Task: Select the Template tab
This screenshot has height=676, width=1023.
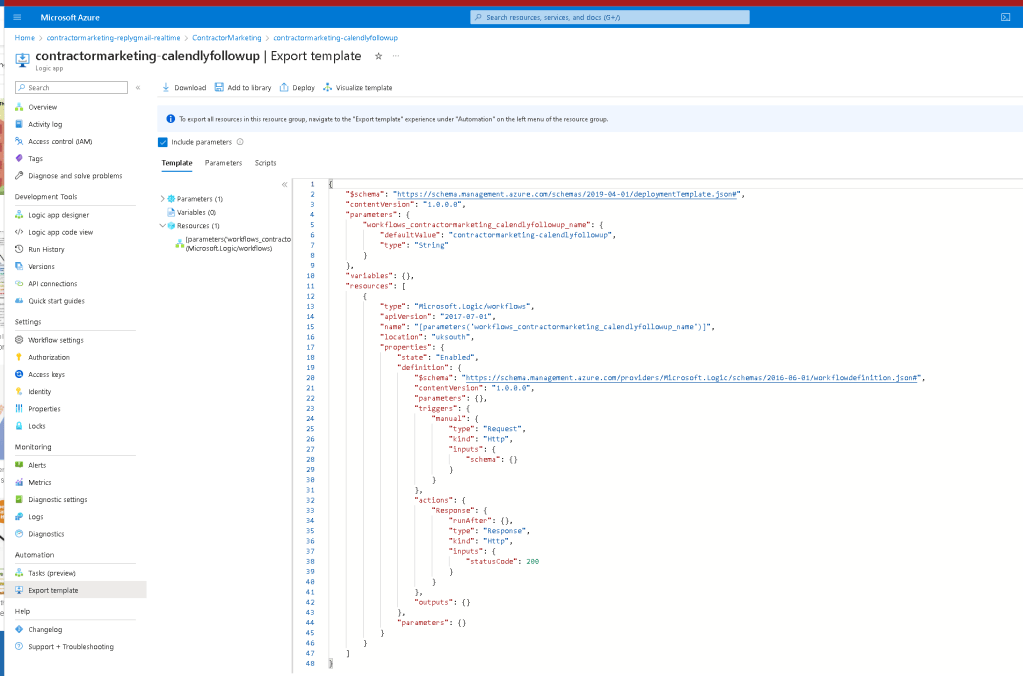Action: 177,163
